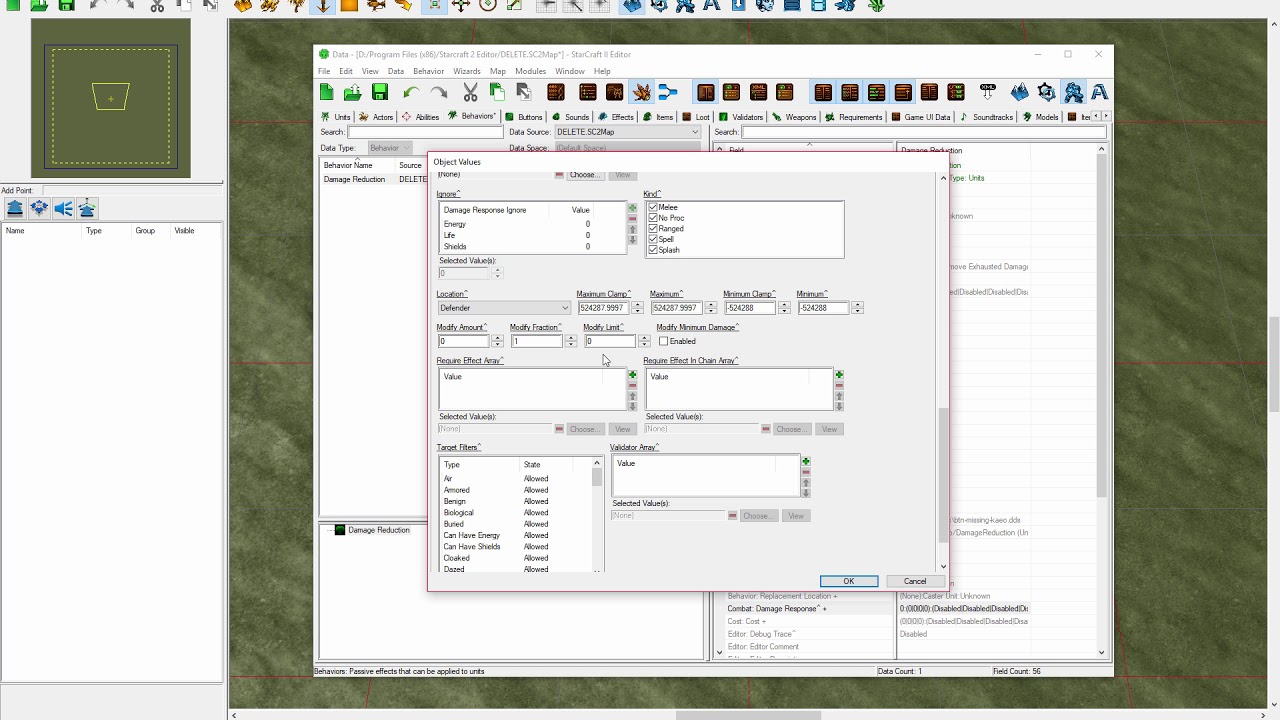Screen dimensions: 1280x720
Task: Click the first Add Point tool icon
Action: pos(15,208)
